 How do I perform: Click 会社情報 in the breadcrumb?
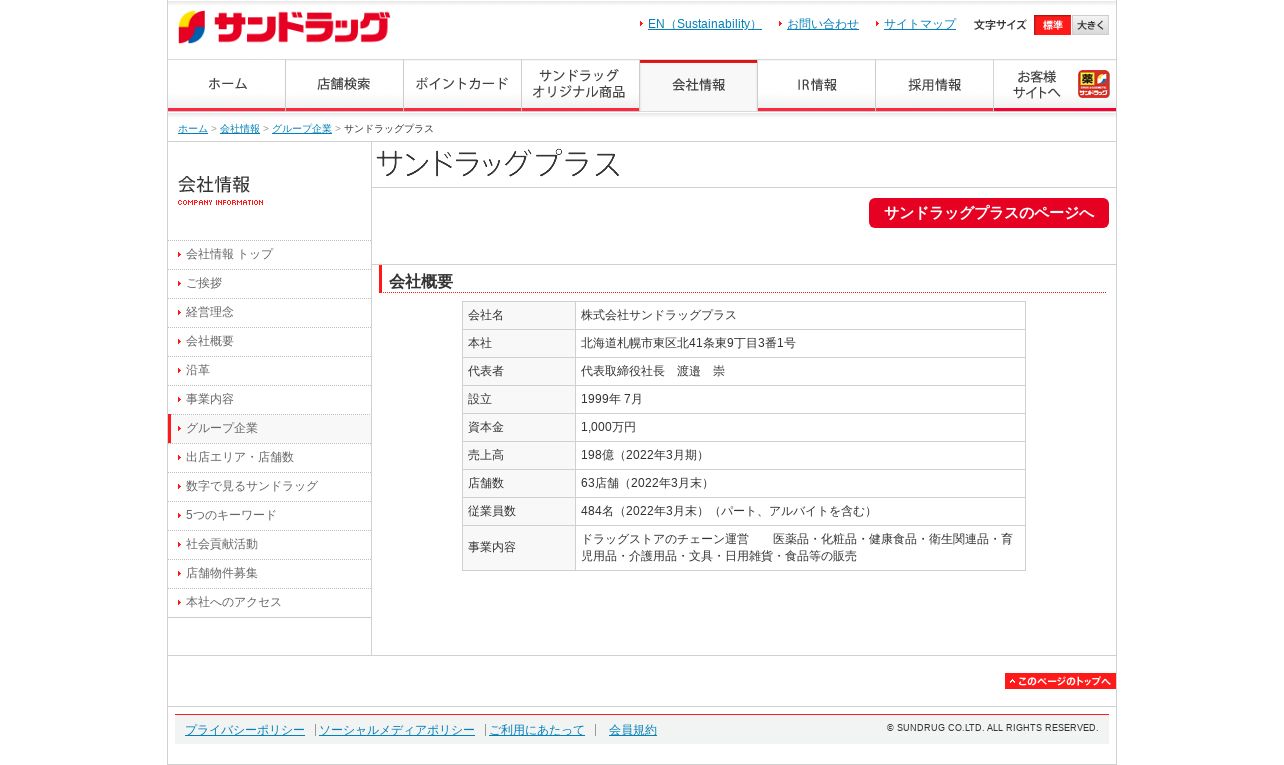click(240, 129)
